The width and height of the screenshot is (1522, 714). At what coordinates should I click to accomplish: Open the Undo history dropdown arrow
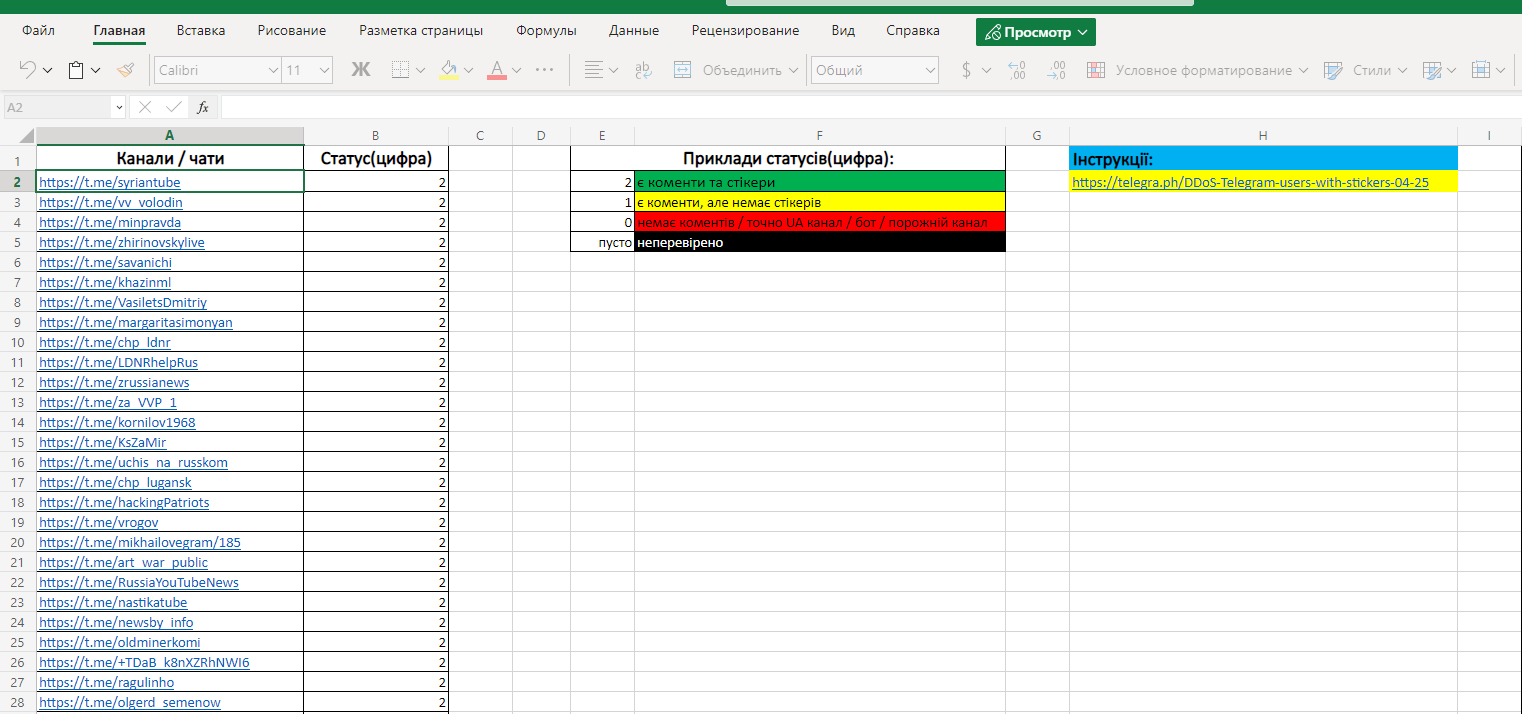click(48, 71)
